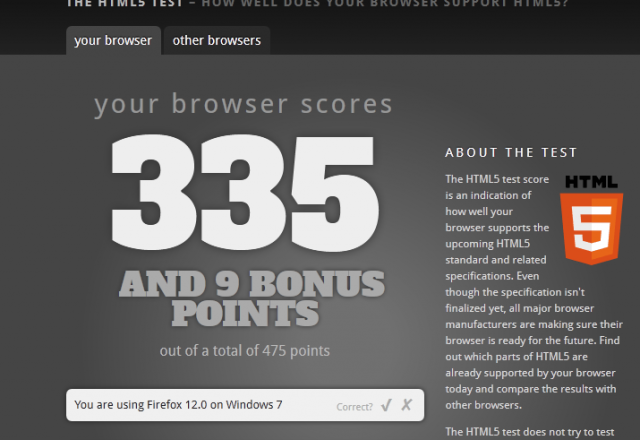
Task: Click the 'The HTML5 test score' paragraph line
Action: (497, 179)
